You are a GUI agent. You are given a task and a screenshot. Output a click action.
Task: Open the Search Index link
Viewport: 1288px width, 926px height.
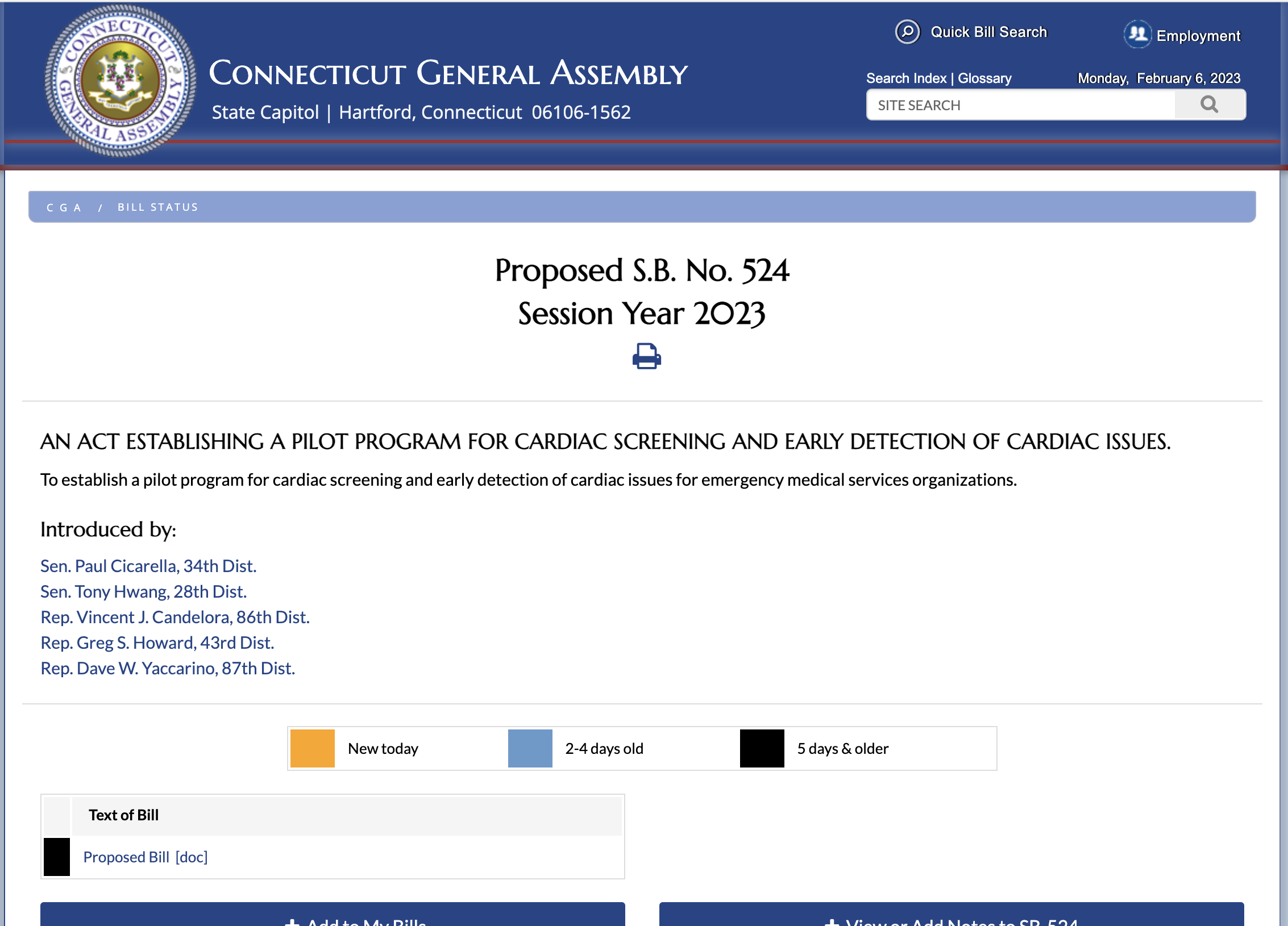coord(906,78)
